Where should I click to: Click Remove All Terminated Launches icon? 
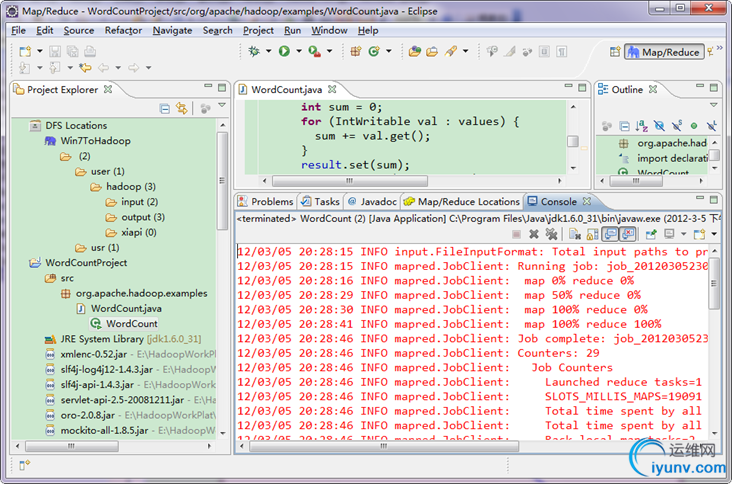click(550, 233)
